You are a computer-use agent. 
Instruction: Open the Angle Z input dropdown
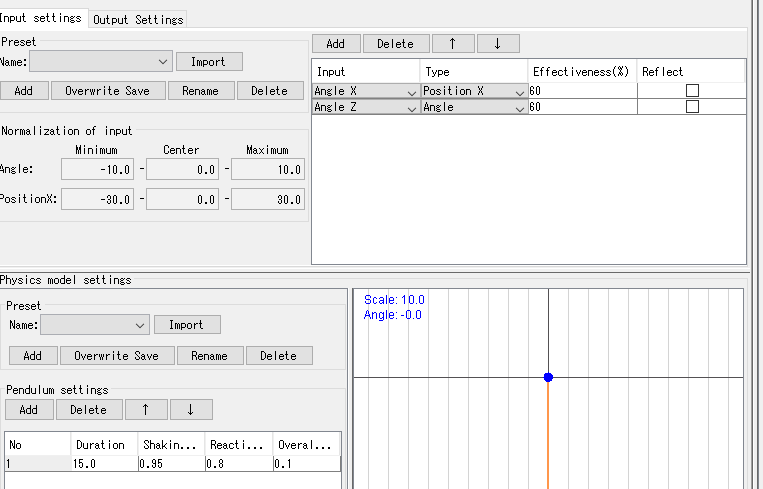tap(365, 107)
